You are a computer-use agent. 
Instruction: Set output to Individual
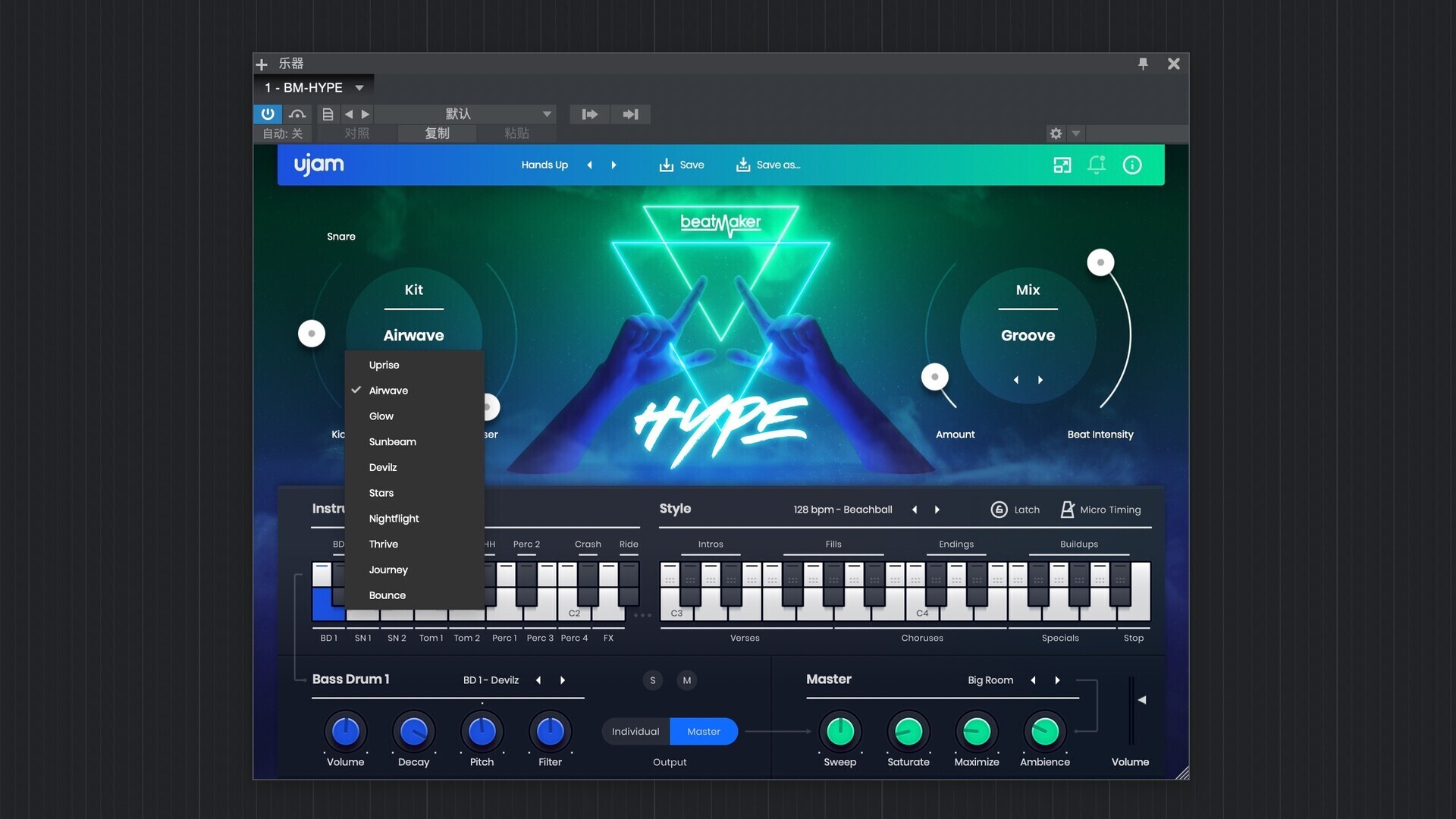(x=635, y=732)
